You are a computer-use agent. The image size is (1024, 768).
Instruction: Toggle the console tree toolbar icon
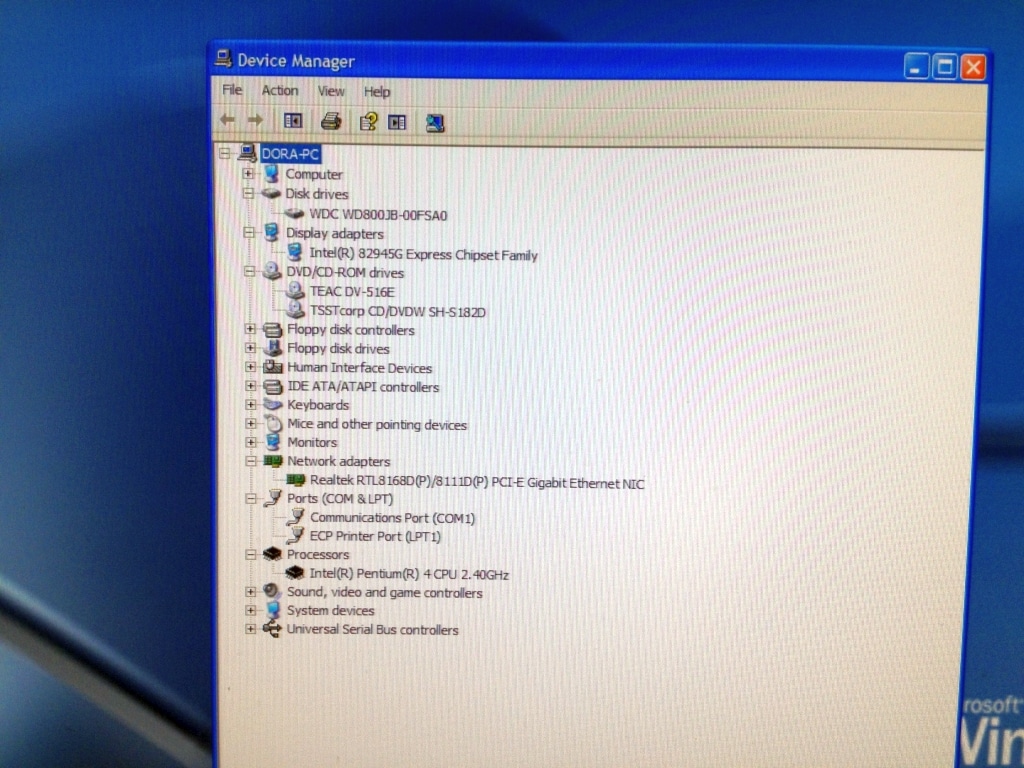[293, 121]
